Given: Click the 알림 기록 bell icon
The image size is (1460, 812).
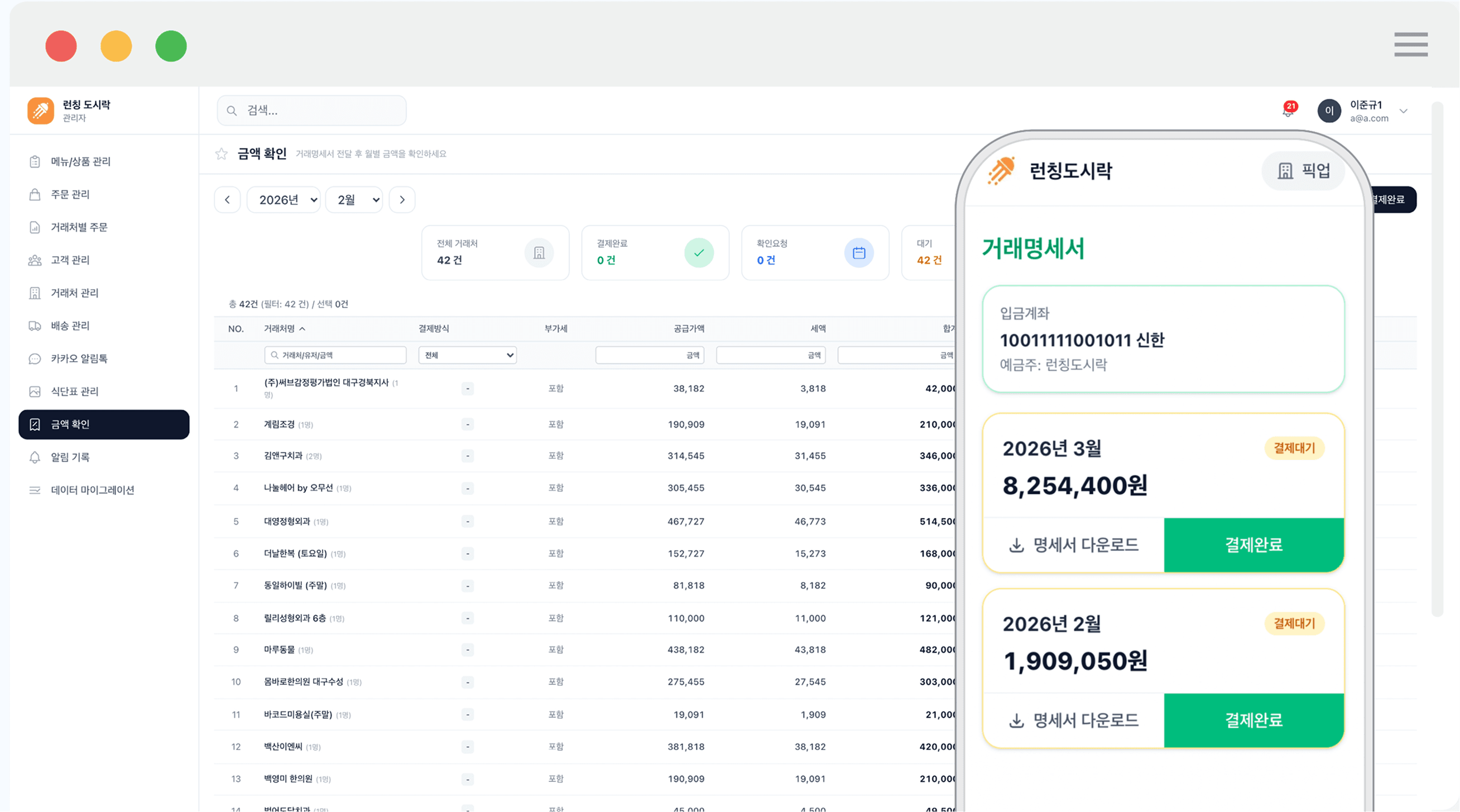Looking at the screenshot, I should [35, 457].
